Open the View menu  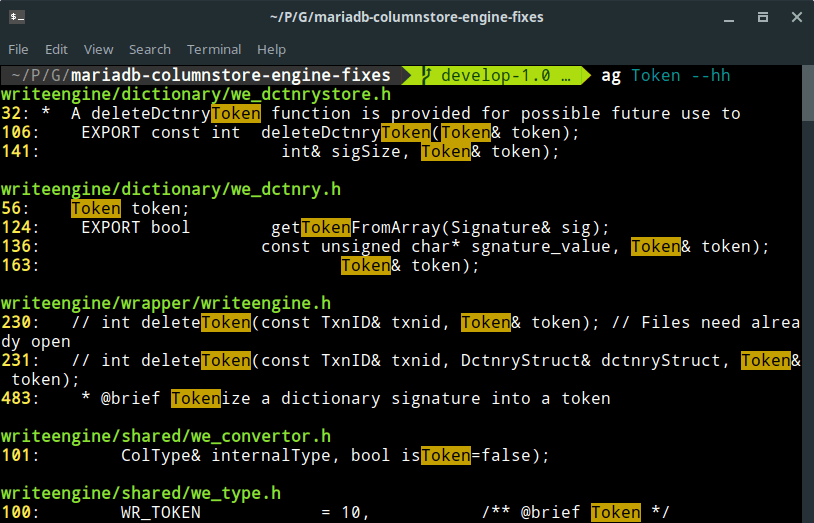[98, 49]
